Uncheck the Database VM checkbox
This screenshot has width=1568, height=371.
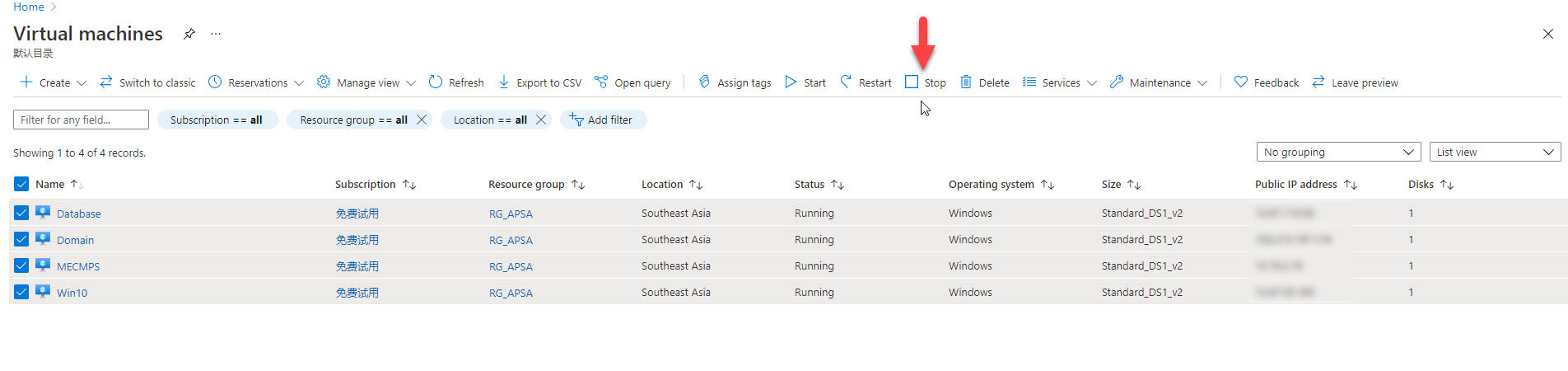[21, 213]
